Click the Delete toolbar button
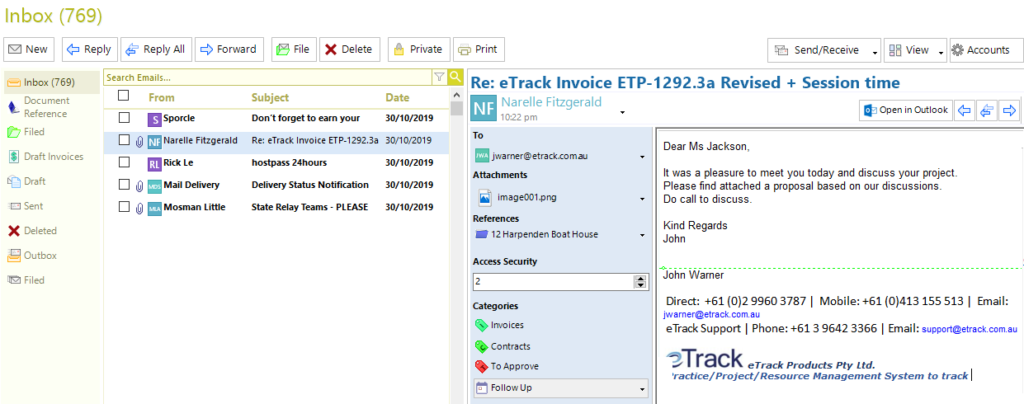 coord(349,50)
